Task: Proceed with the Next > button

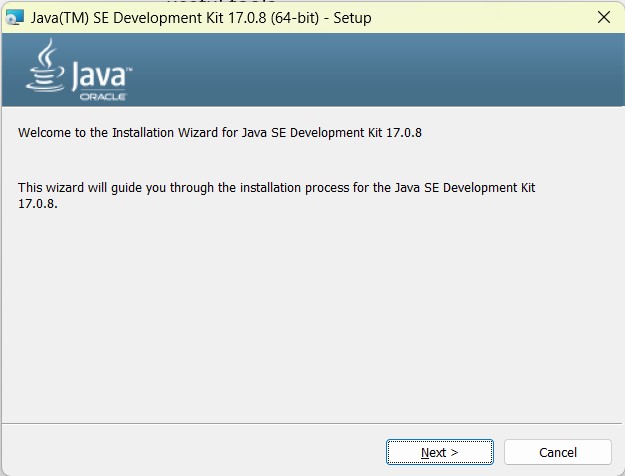Action: 440,452
